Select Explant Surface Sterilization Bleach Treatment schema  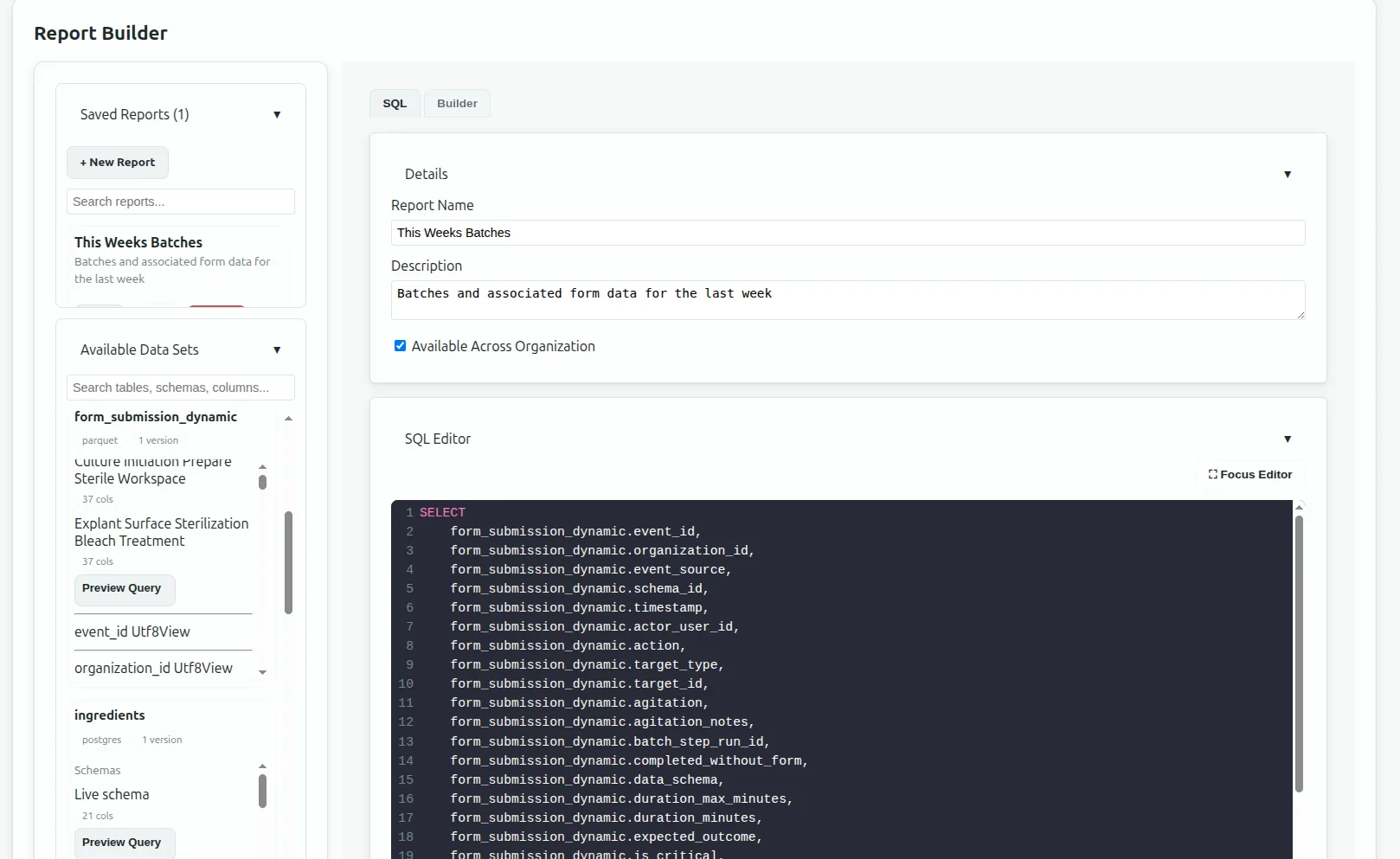click(162, 532)
